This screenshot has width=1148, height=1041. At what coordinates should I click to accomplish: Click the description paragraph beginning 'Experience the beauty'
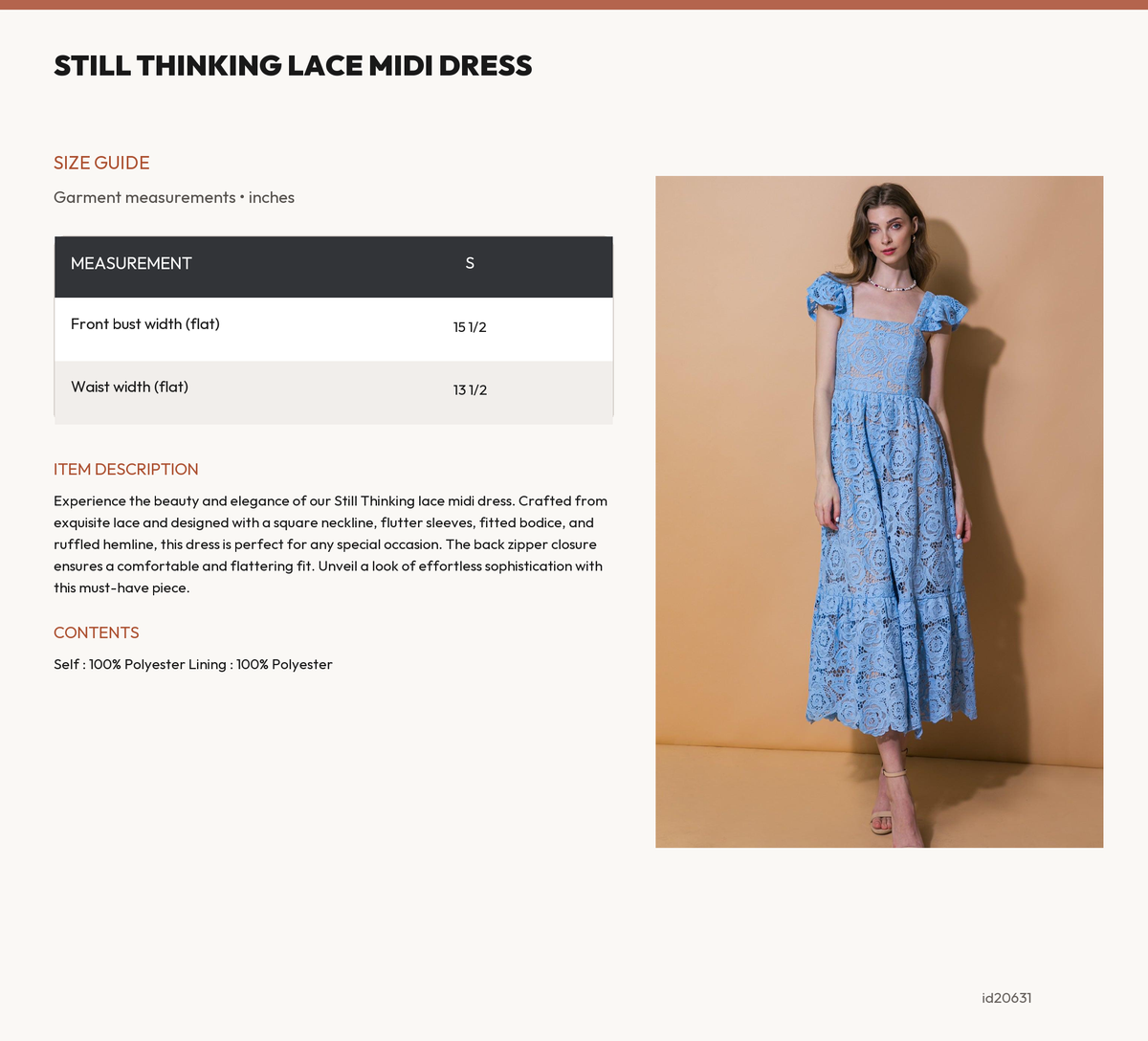[x=331, y=544]
